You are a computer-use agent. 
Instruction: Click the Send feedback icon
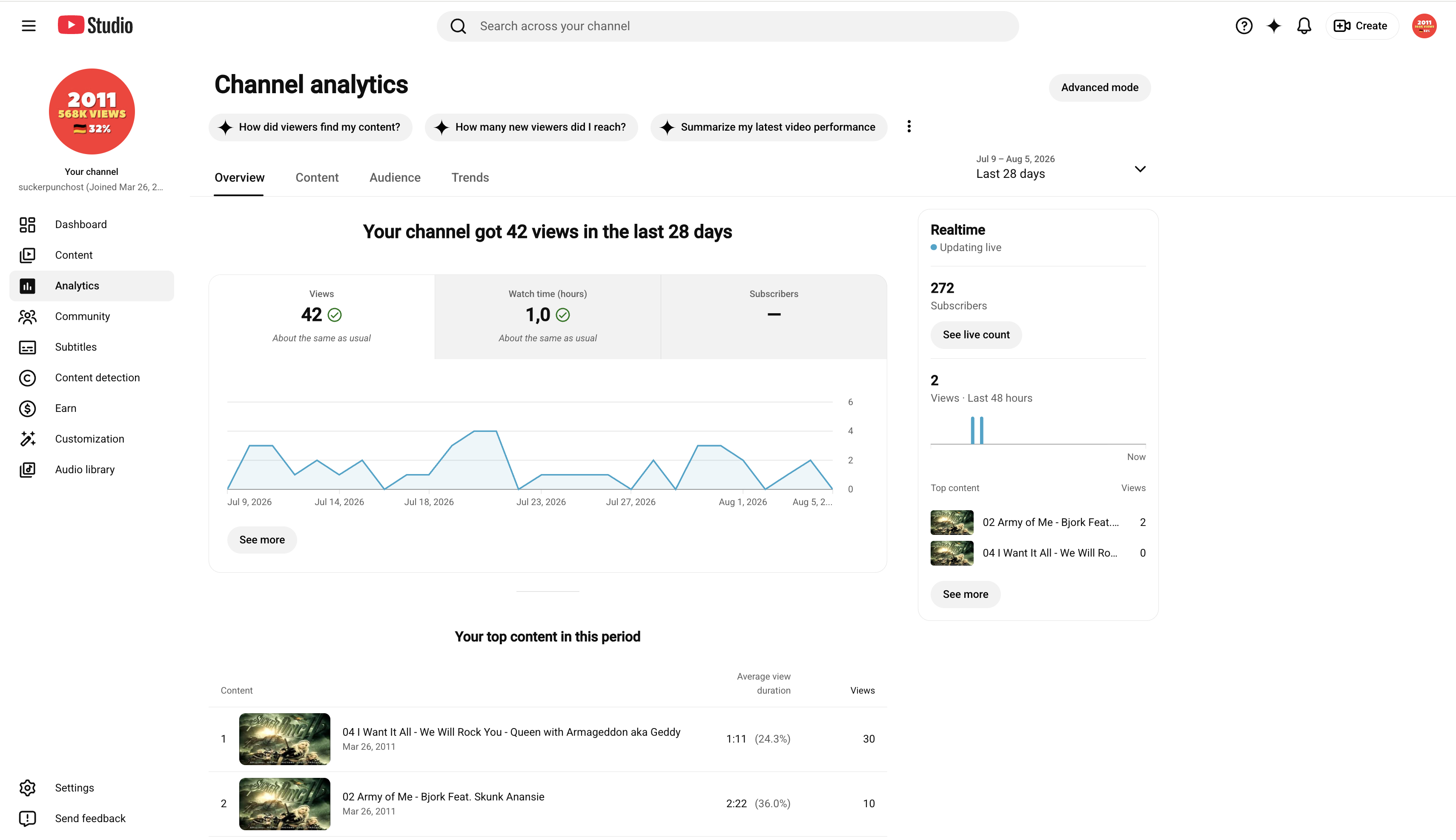(27, 818)
